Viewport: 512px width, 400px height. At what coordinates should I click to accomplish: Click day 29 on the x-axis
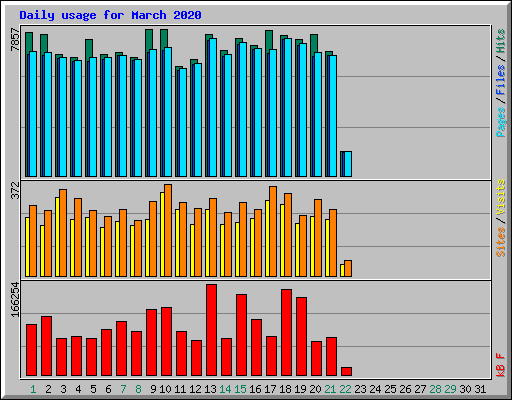pos(450,389)
